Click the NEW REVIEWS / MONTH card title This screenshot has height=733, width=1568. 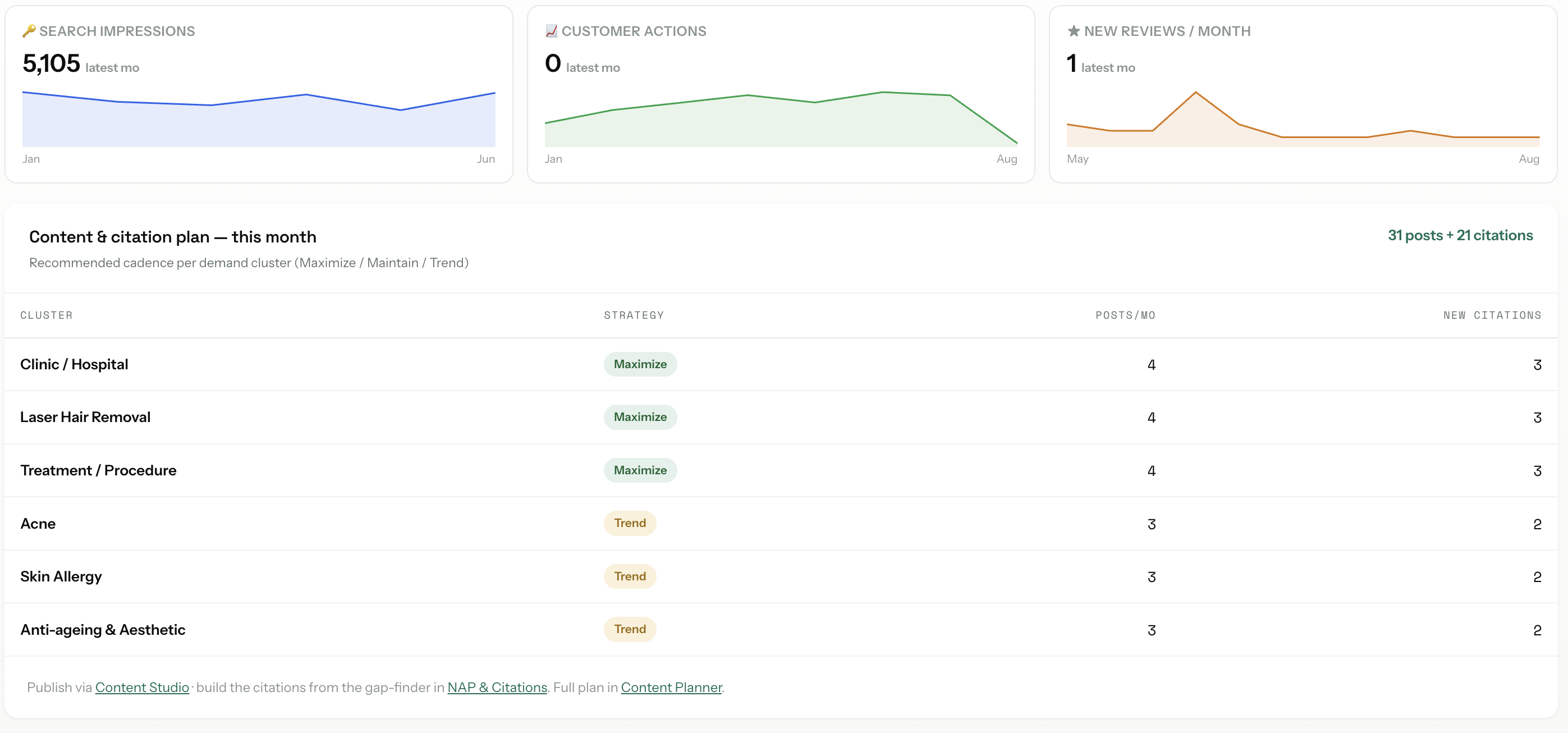(x=1167, y=31)
